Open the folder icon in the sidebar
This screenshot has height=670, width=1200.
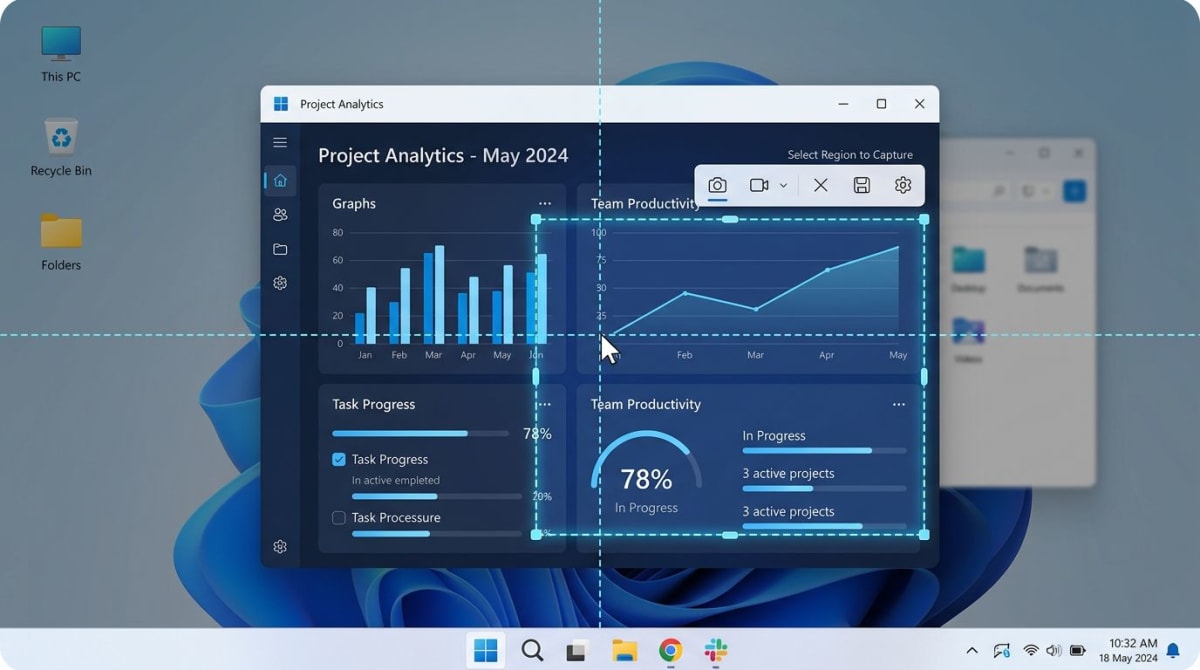point(280,249)
